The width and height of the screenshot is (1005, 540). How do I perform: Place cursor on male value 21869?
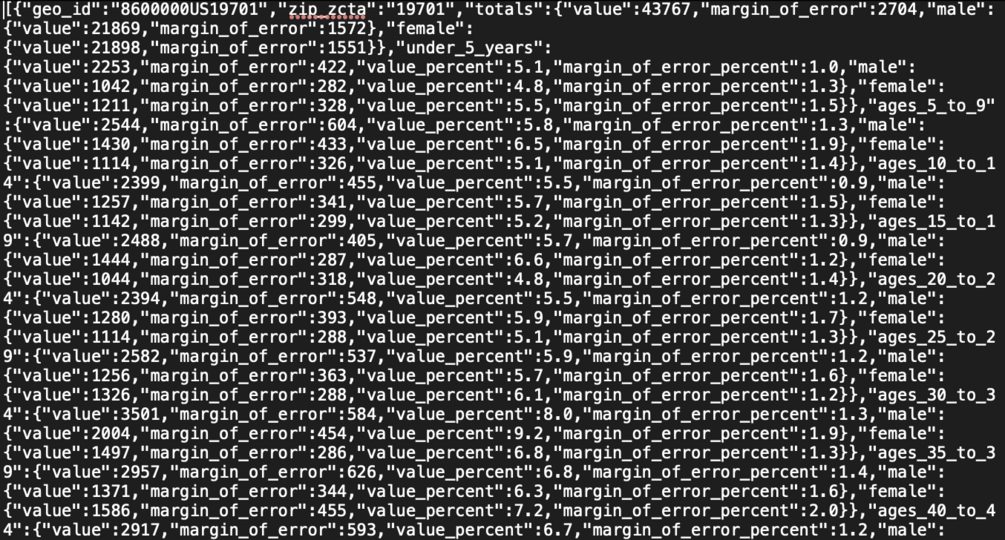click(x=113, y=29)
